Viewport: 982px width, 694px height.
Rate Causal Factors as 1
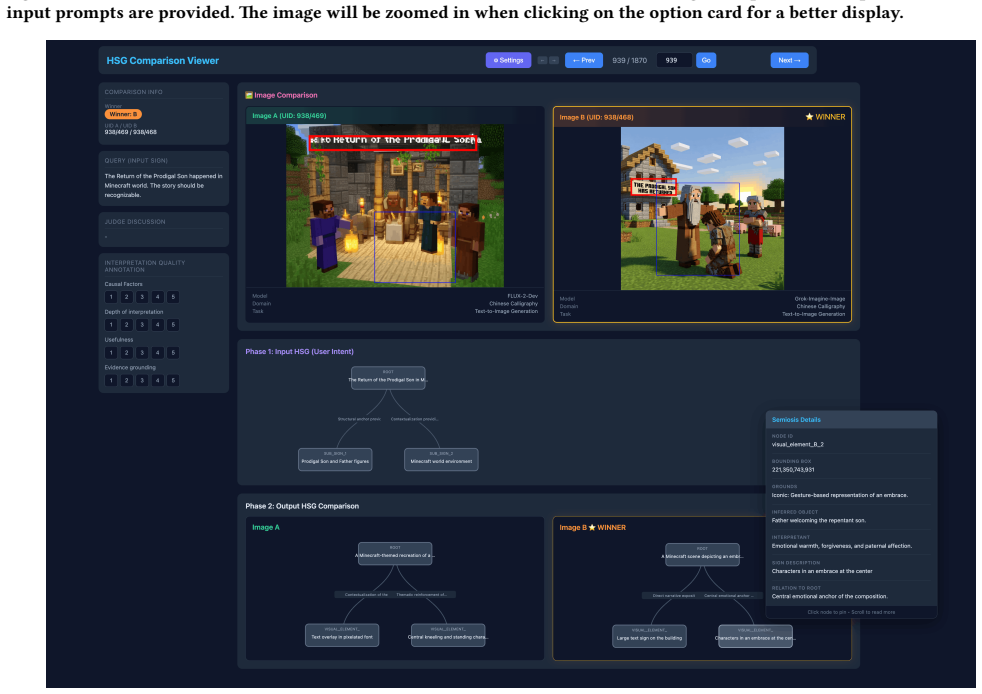(x=111, y=297)
